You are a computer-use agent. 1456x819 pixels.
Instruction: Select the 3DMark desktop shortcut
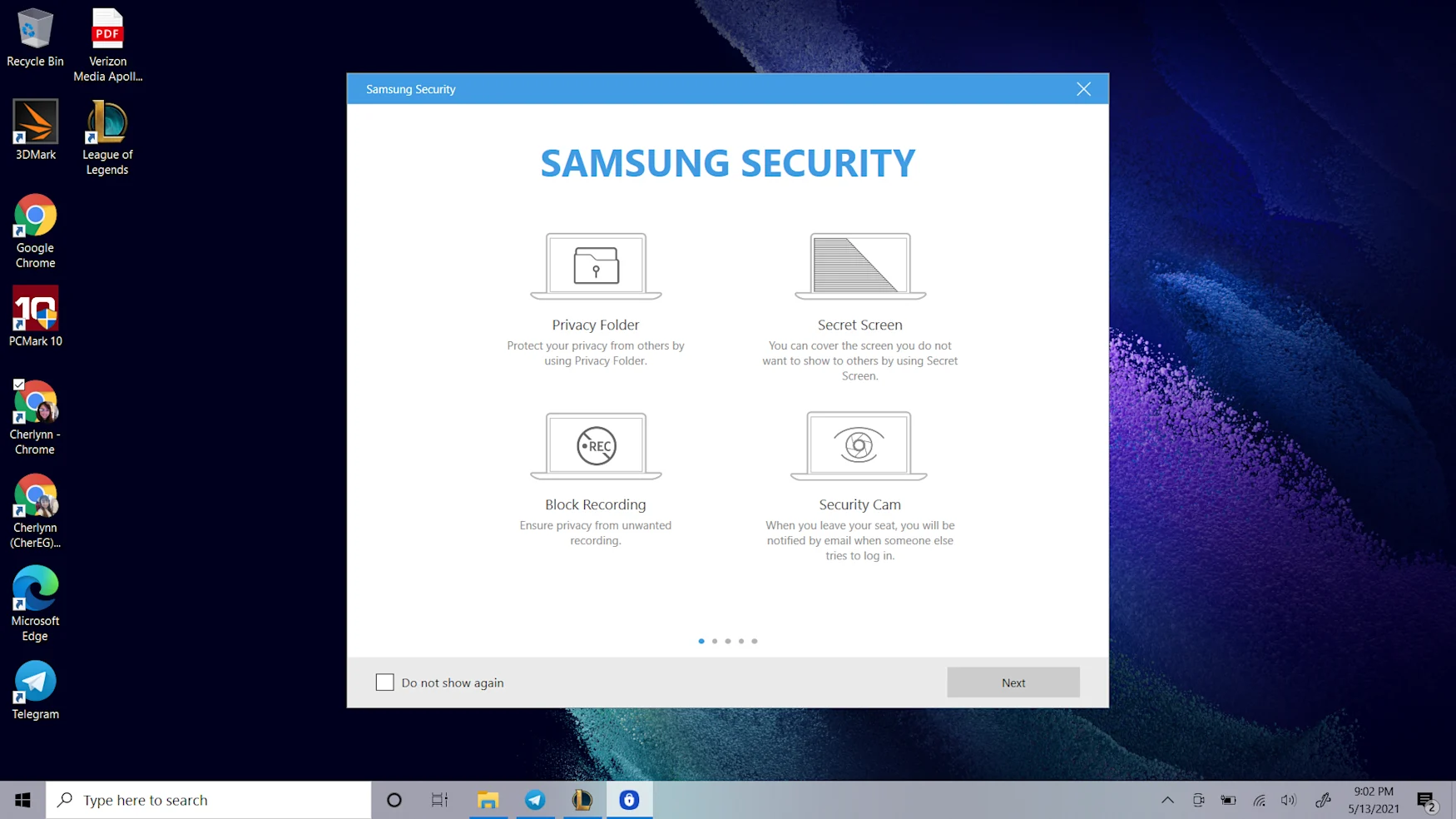click(x=35, y=130)
